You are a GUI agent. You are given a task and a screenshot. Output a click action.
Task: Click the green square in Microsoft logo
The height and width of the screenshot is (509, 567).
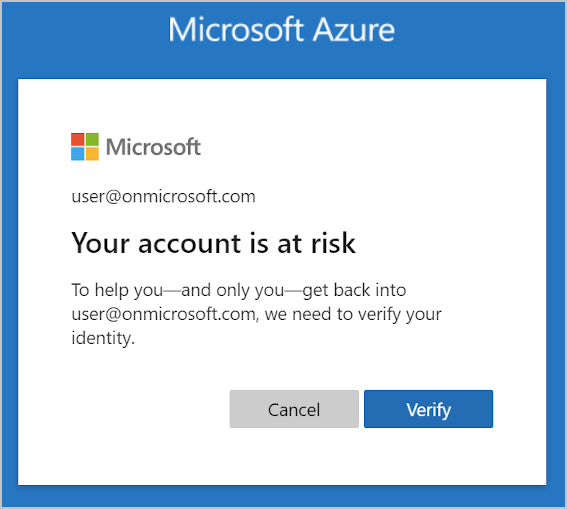92,140
